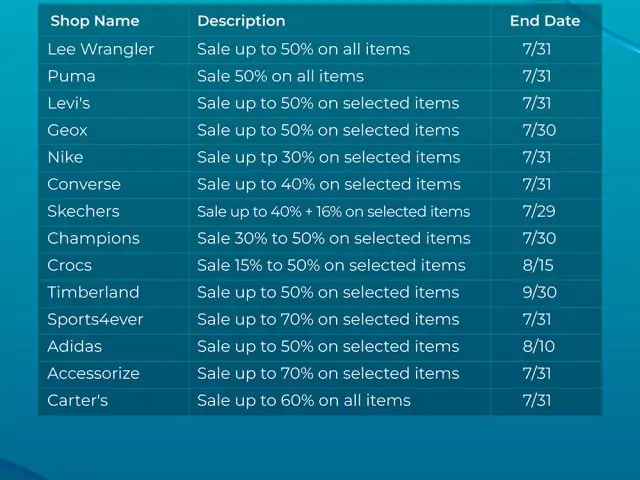Image resolution: width=640 pixels, height=480 pixels.
Task: Click the Puma sale 50% description
Action: click(x=280, y=76)
